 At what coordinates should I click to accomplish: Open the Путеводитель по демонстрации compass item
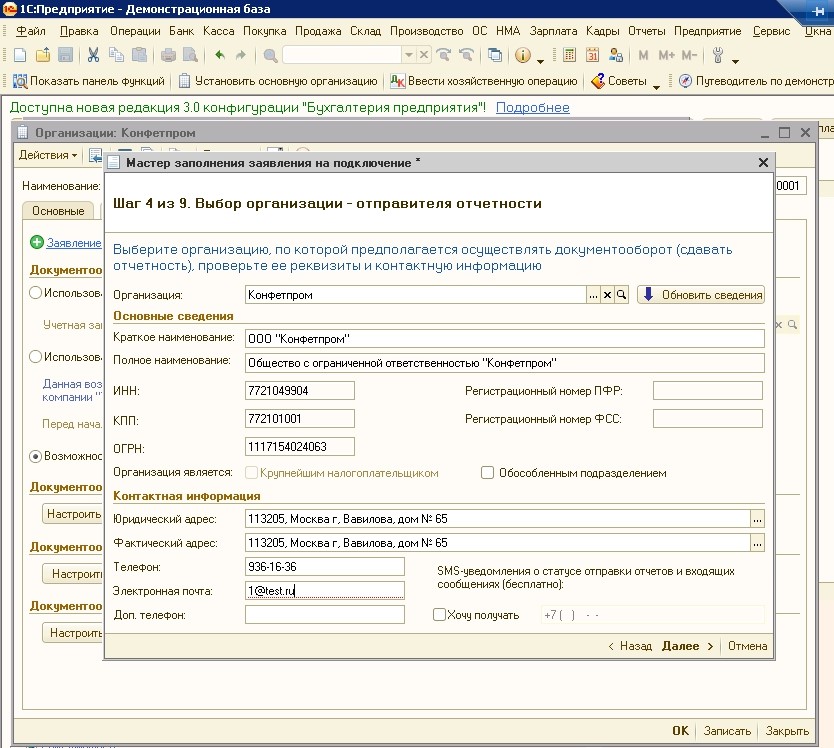coord(756,81)
